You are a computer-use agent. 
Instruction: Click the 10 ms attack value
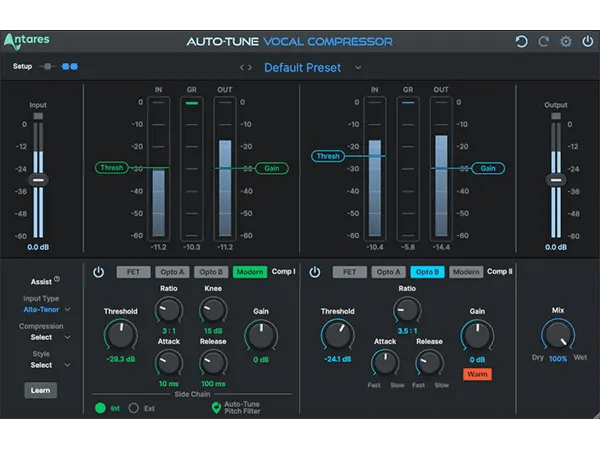point(169,384)
